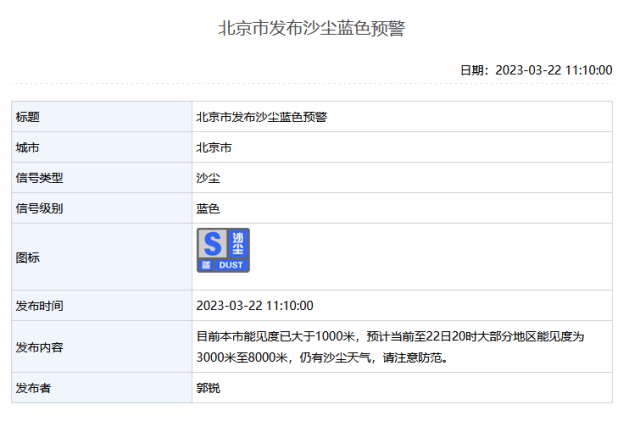Click the 标题 row label

28,117
